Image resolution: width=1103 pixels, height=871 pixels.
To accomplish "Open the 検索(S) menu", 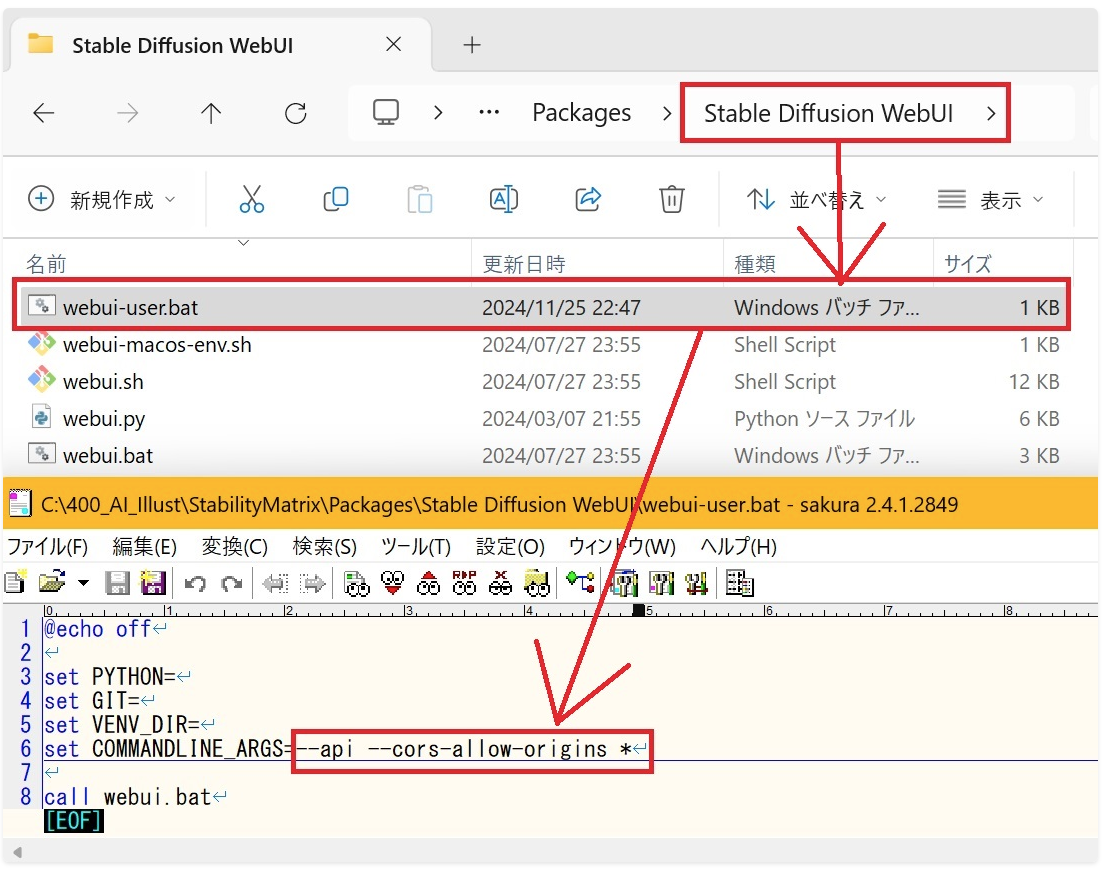I will pos(324,547).
